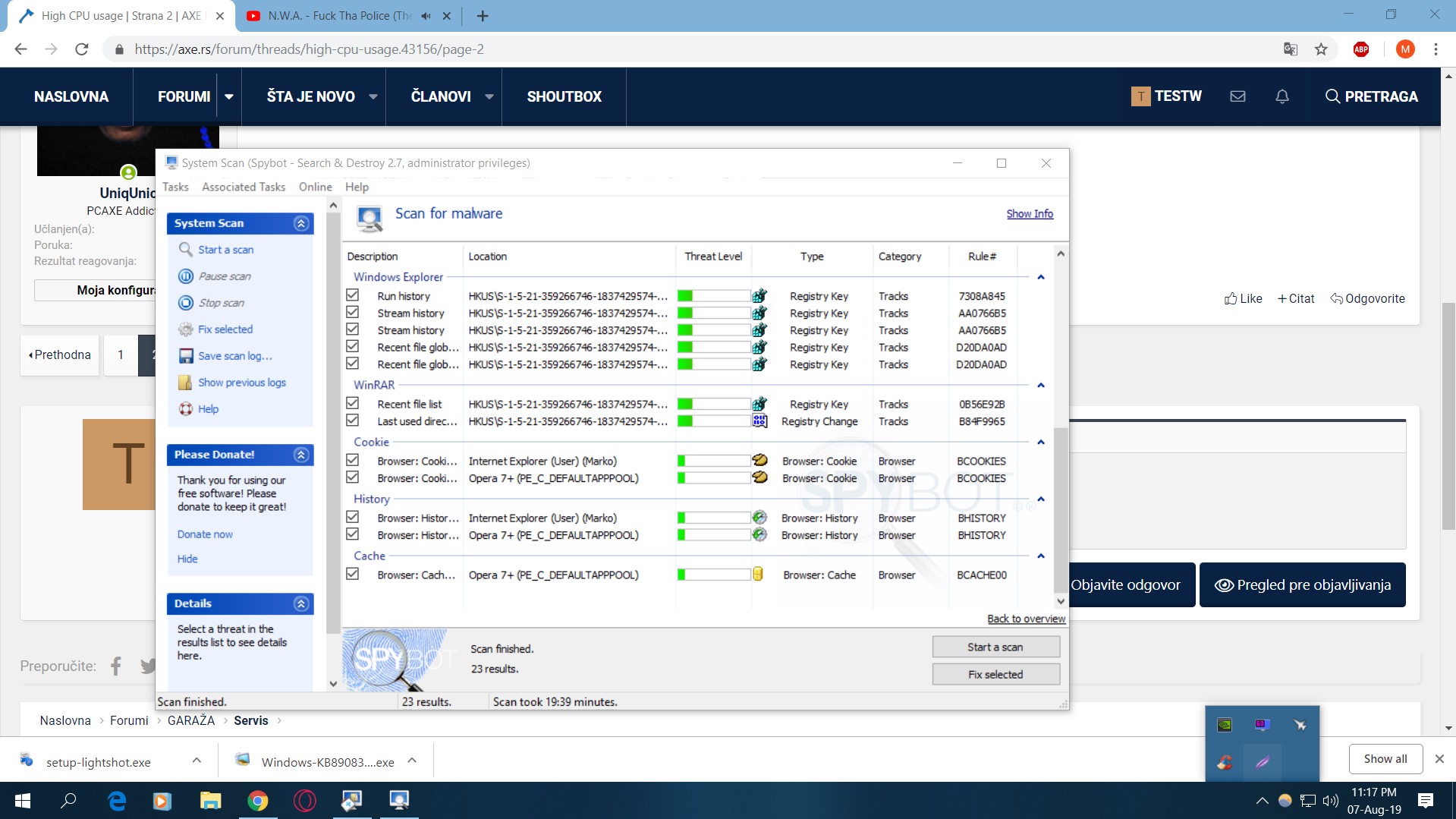Open the Help menu in Spybot menu bar
This screenshot has height=819, width=1456.
pyautogui.click(x=357, y=187)
